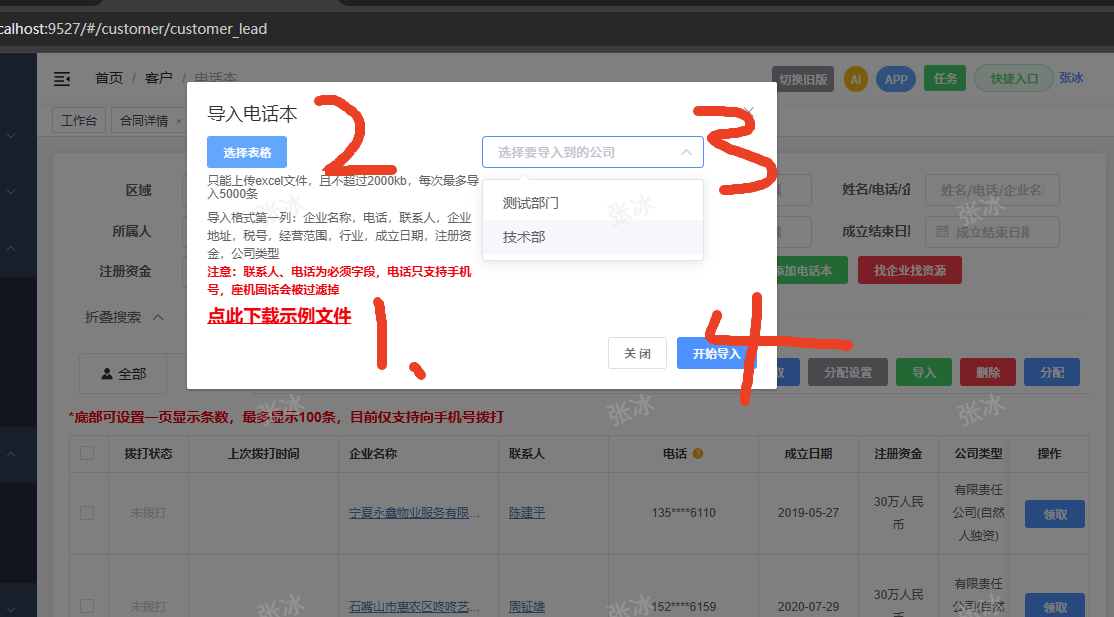The height and width of the screenshot is (617, 1114).
Task: Click the 上次拨打时间 column header
Action: 264,454
